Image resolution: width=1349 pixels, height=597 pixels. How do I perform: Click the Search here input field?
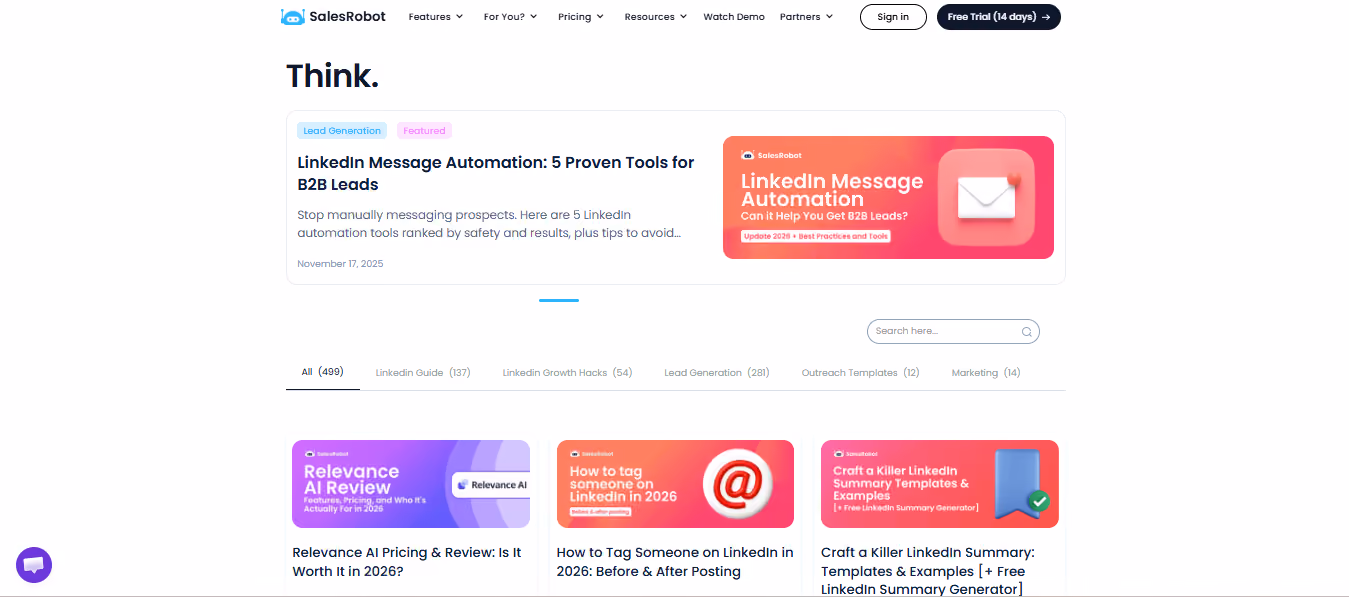coord(953,331)
